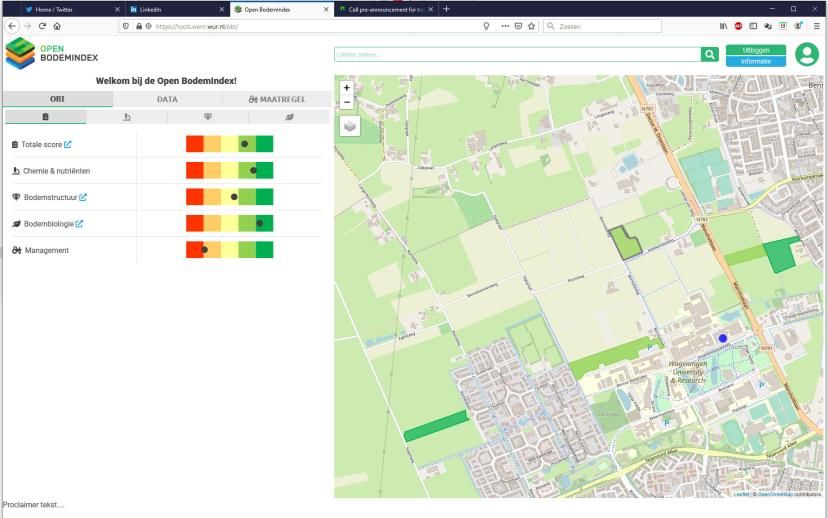
Task: Click the Proclaimer tekst footer
Action: 33,505
